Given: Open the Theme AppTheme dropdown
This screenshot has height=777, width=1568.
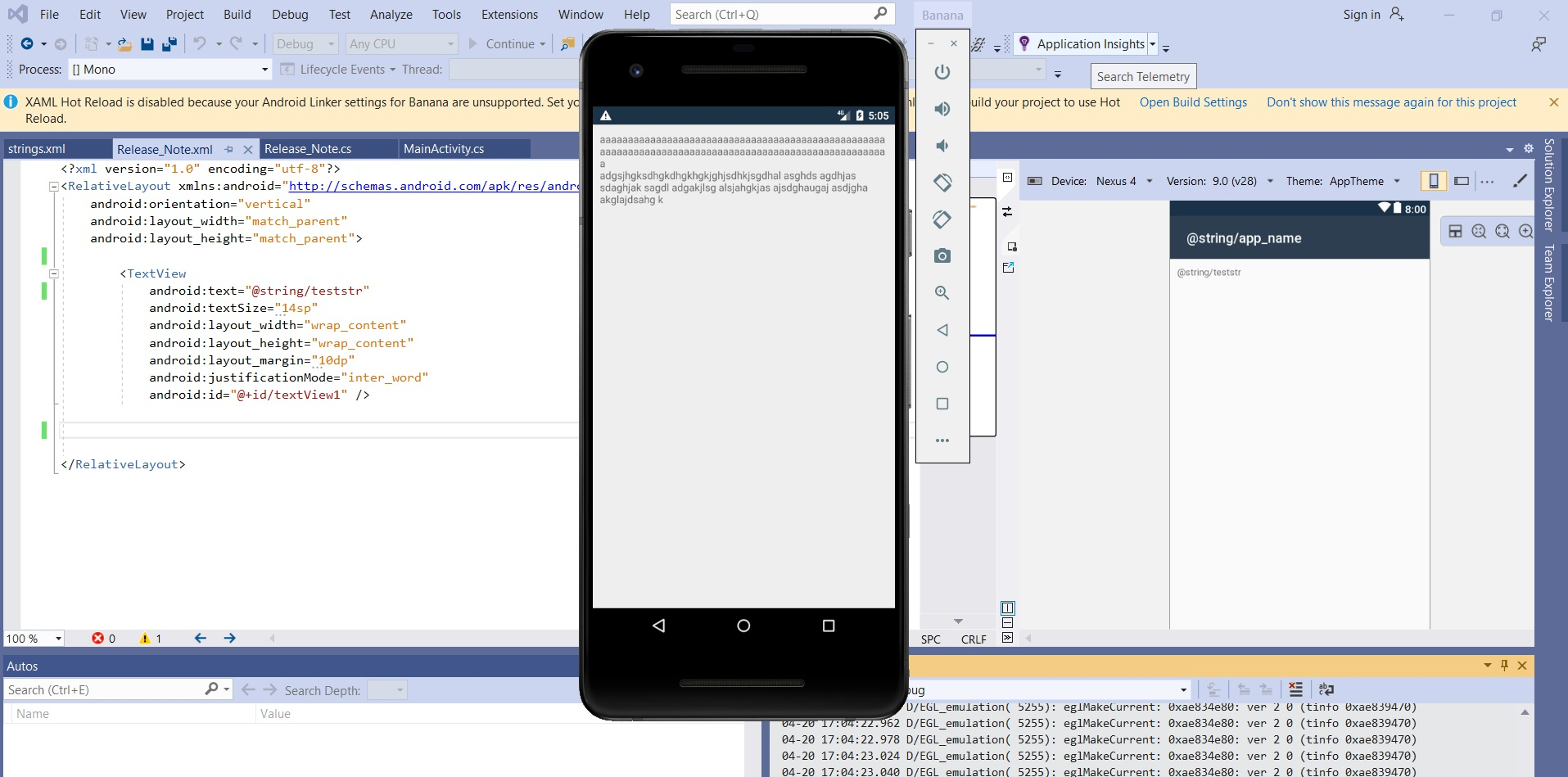Looking at the screenshot, I should click(x=1397, y=181).
